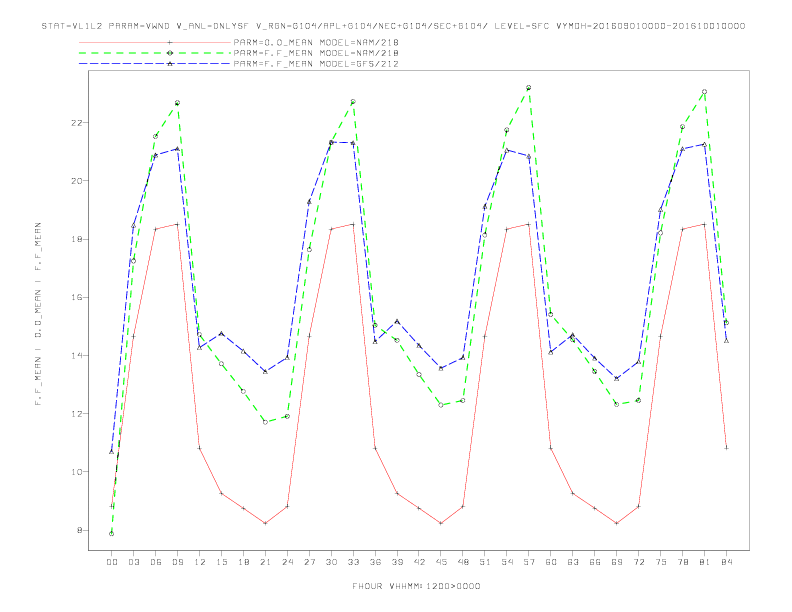792x612 pixels.
Task: Click the y-axis tick label 20
Action: point(76,181)
